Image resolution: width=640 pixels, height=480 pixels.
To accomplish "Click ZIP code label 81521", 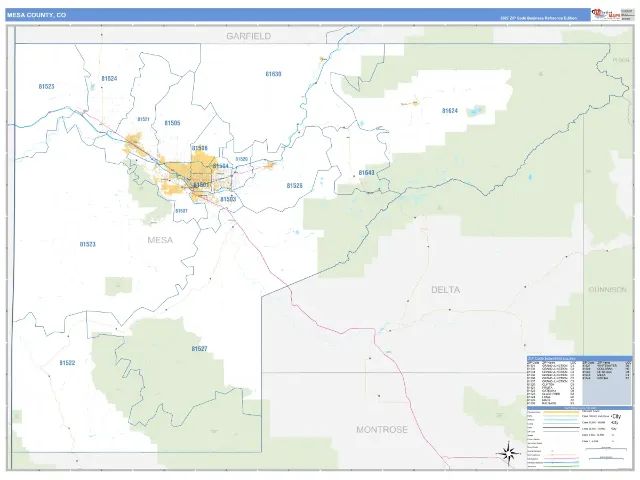I will click(143, 119).
